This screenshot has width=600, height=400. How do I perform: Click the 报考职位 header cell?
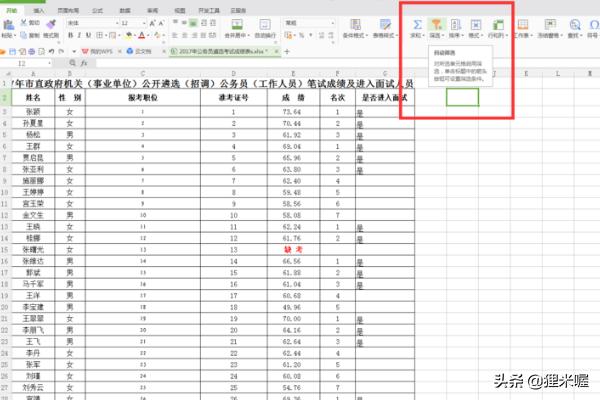143,98
